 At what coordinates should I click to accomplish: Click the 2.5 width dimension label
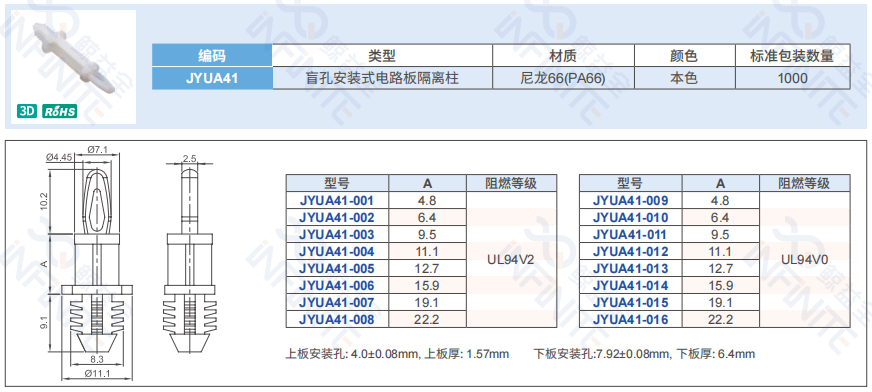[190, 159]
